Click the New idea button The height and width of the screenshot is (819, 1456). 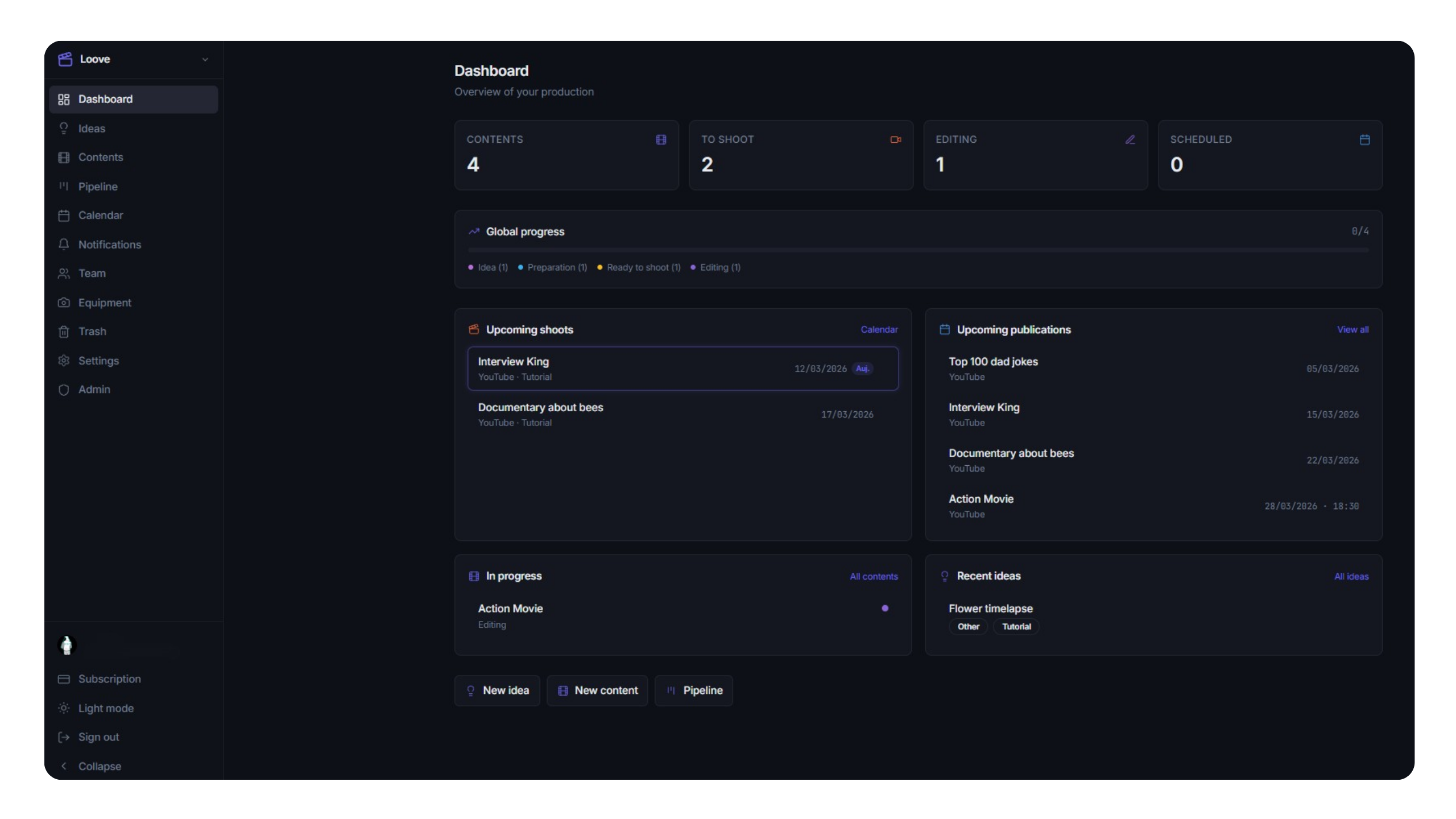tap(497, 690)
